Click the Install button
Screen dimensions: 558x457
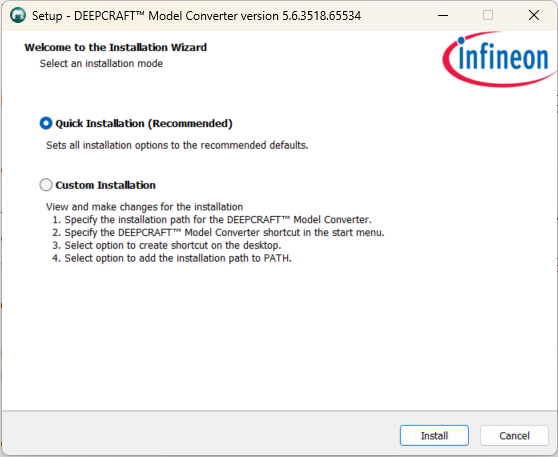pos(434,435)
